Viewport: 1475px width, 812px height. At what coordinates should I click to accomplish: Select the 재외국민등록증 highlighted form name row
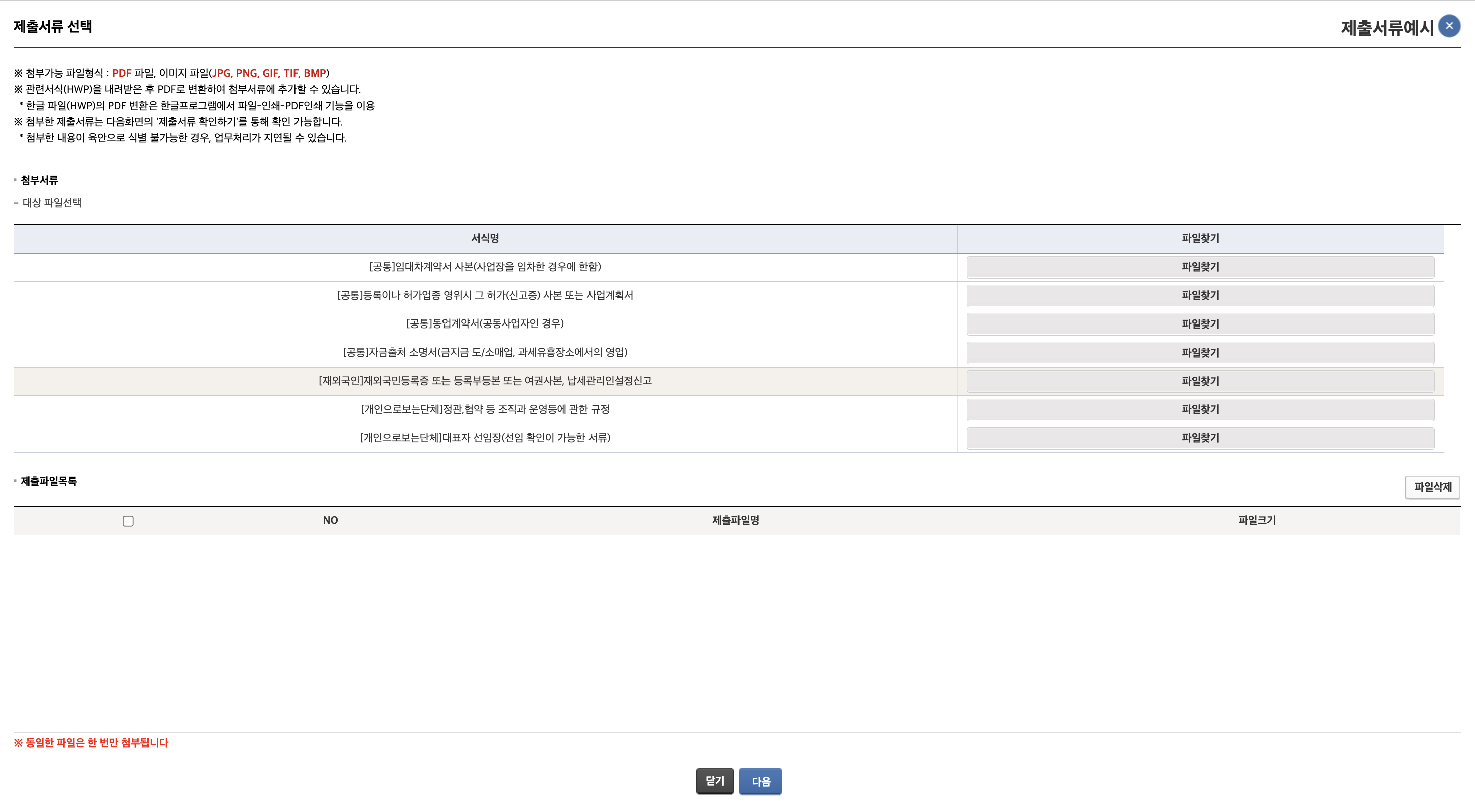point(485,381)
